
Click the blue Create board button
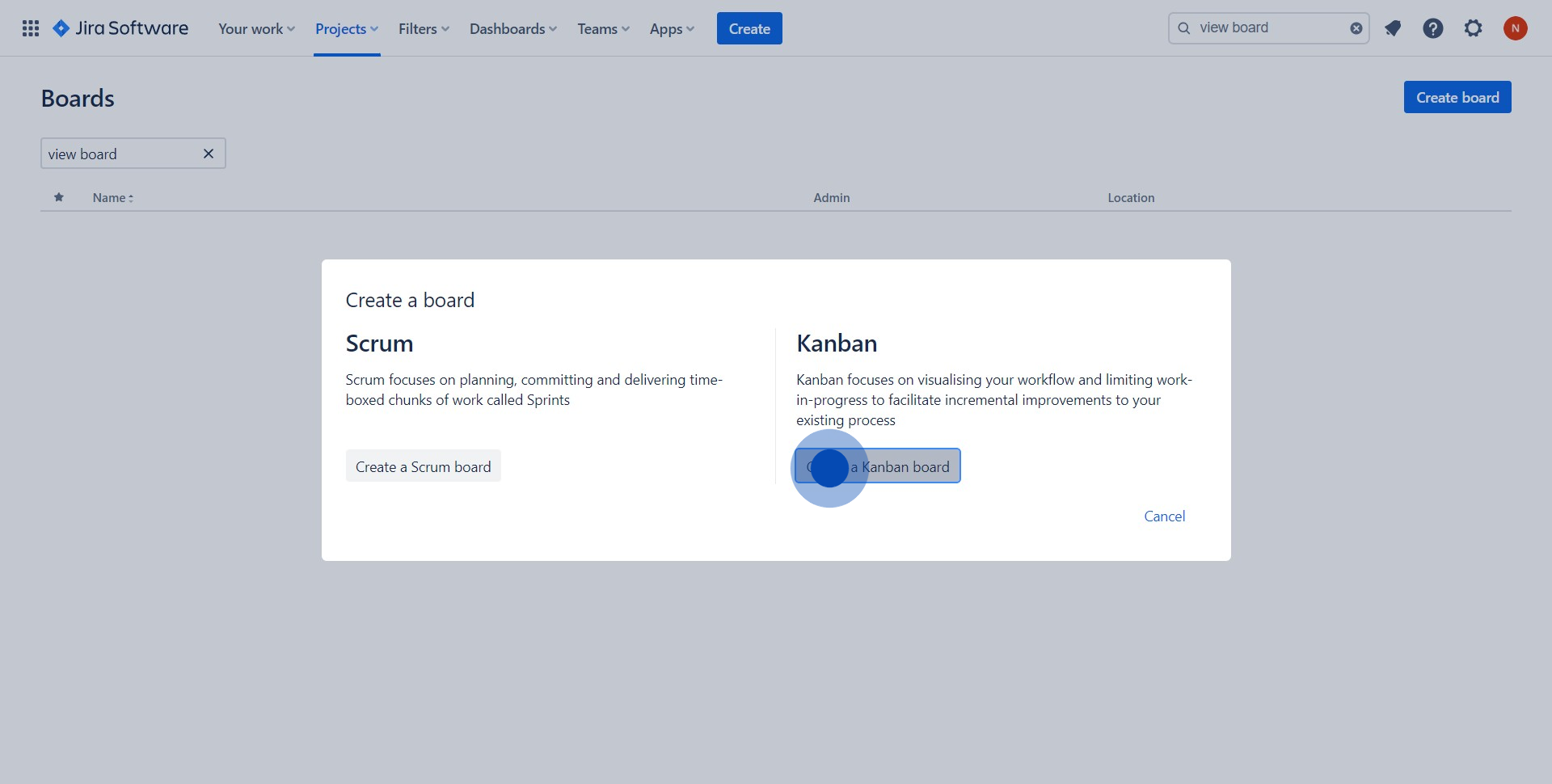[1457, 96]
